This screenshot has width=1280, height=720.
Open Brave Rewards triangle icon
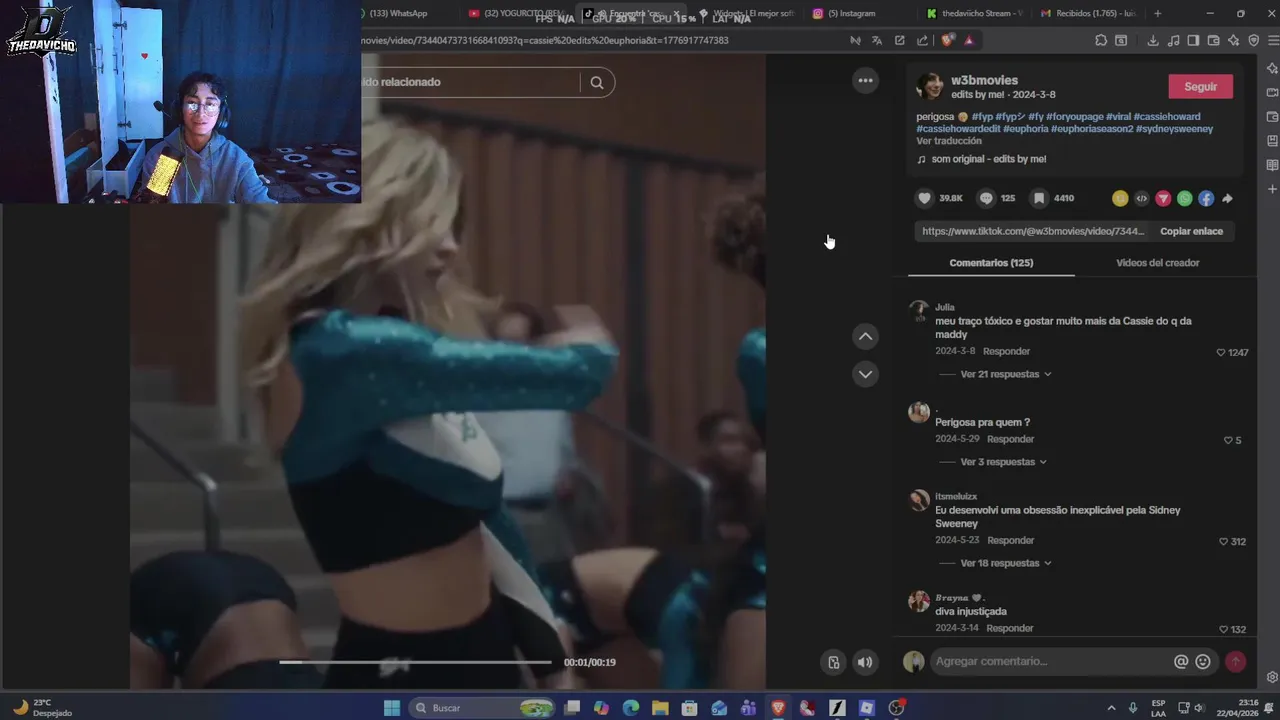click(969, 40)
